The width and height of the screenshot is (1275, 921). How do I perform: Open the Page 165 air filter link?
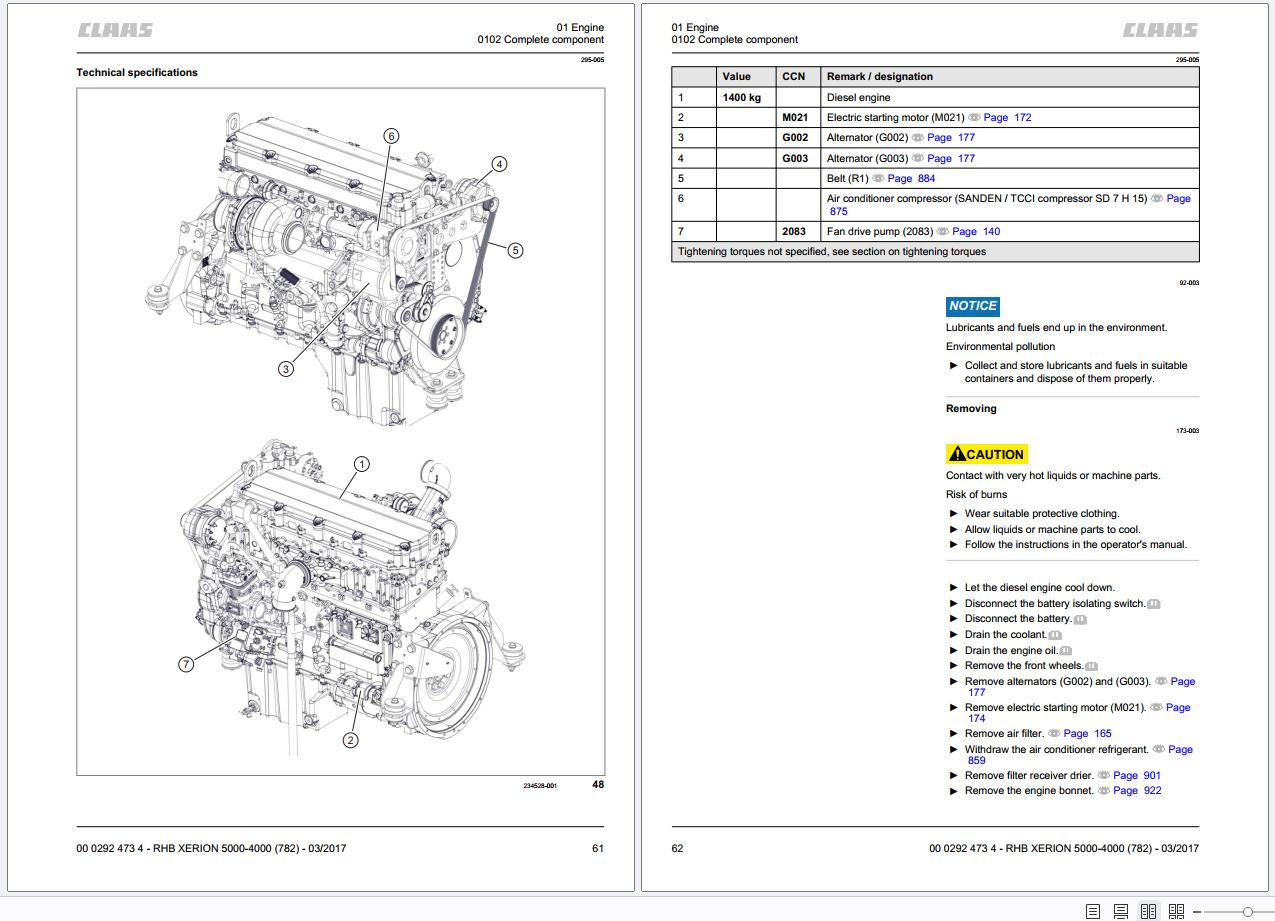(x=1087, y=734)
